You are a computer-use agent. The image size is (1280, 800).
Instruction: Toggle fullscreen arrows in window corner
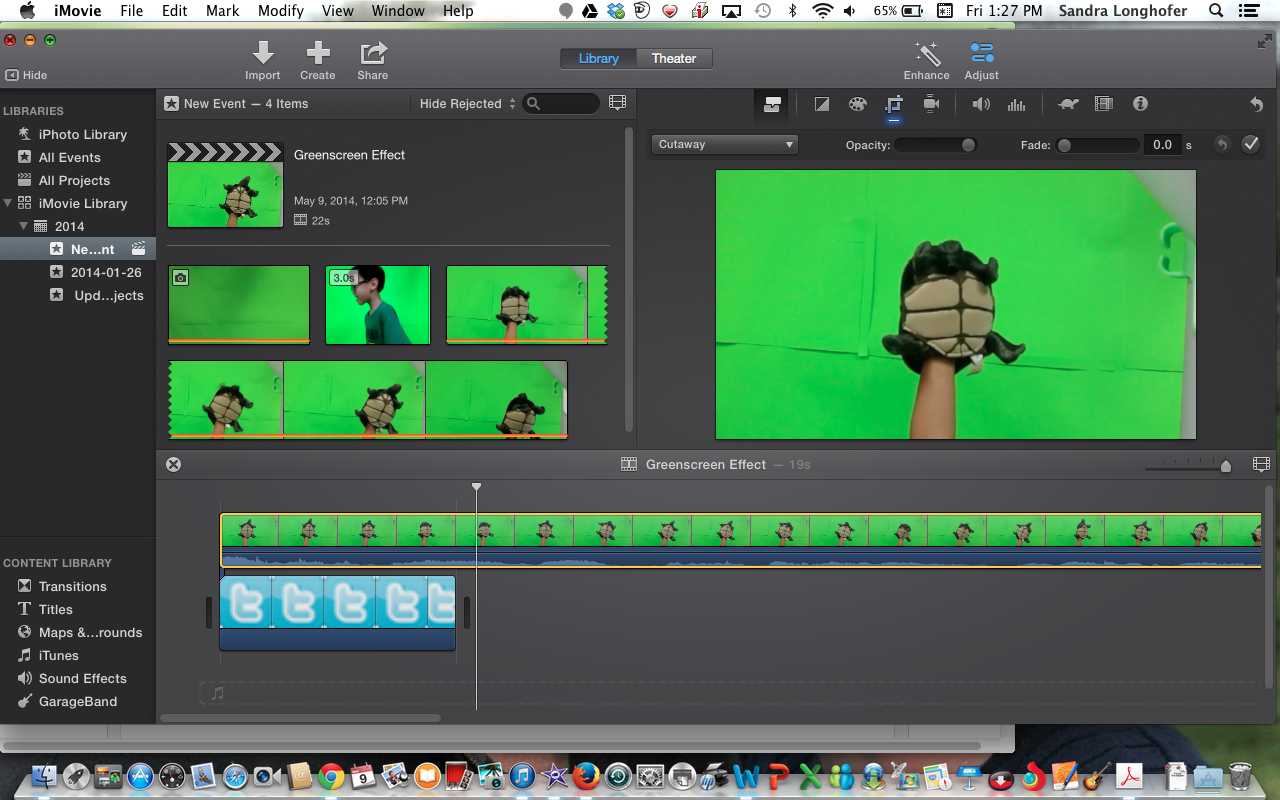(1265, 41)
